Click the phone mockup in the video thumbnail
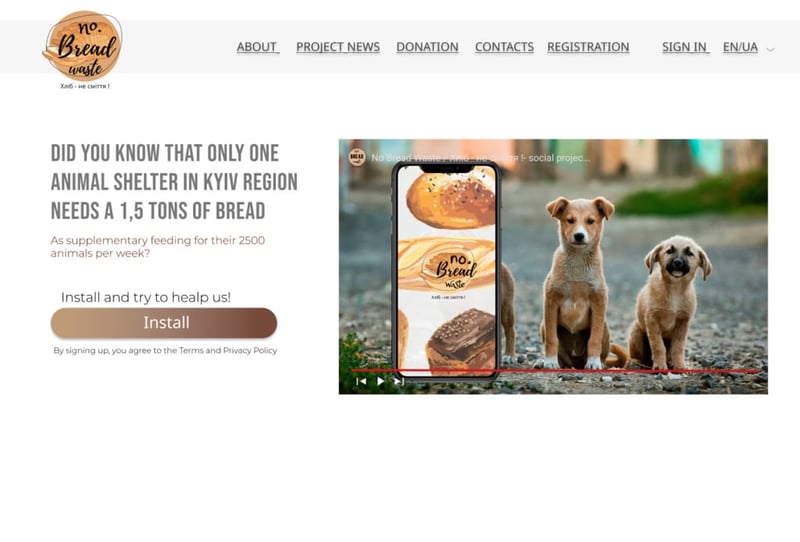 [446, 270]
